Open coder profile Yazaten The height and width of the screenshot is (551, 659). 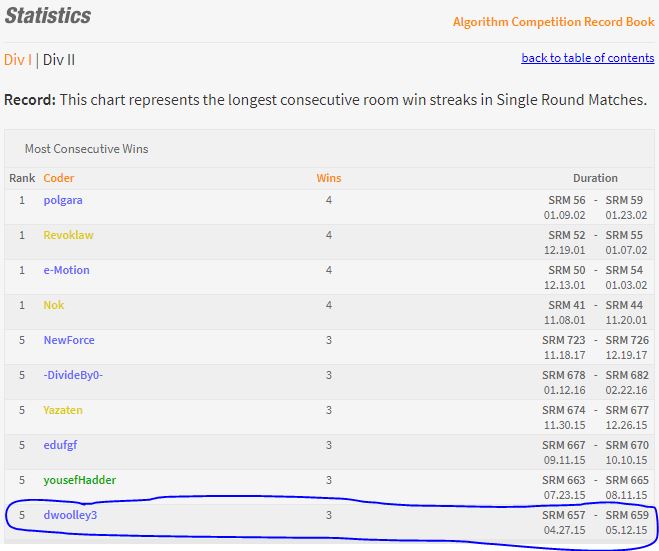coord(63,410)
